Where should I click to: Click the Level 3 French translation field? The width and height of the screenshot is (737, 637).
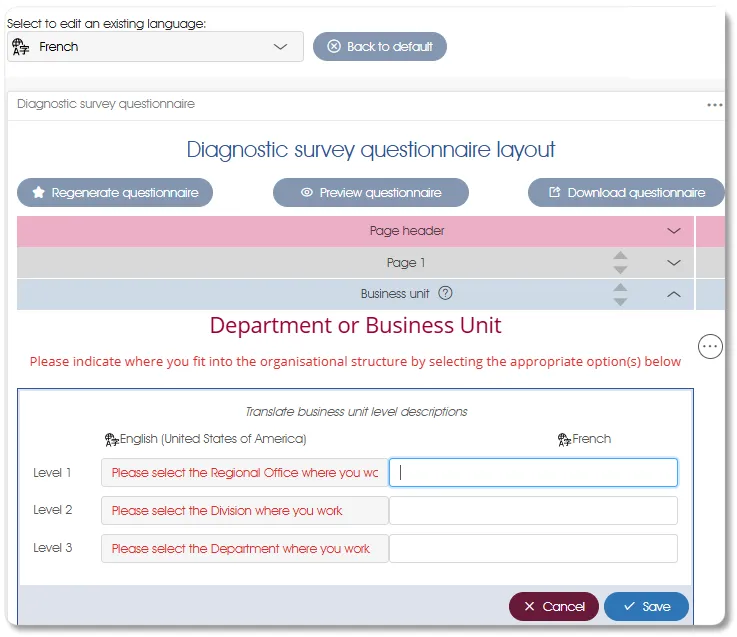click(x=533, y=549)
